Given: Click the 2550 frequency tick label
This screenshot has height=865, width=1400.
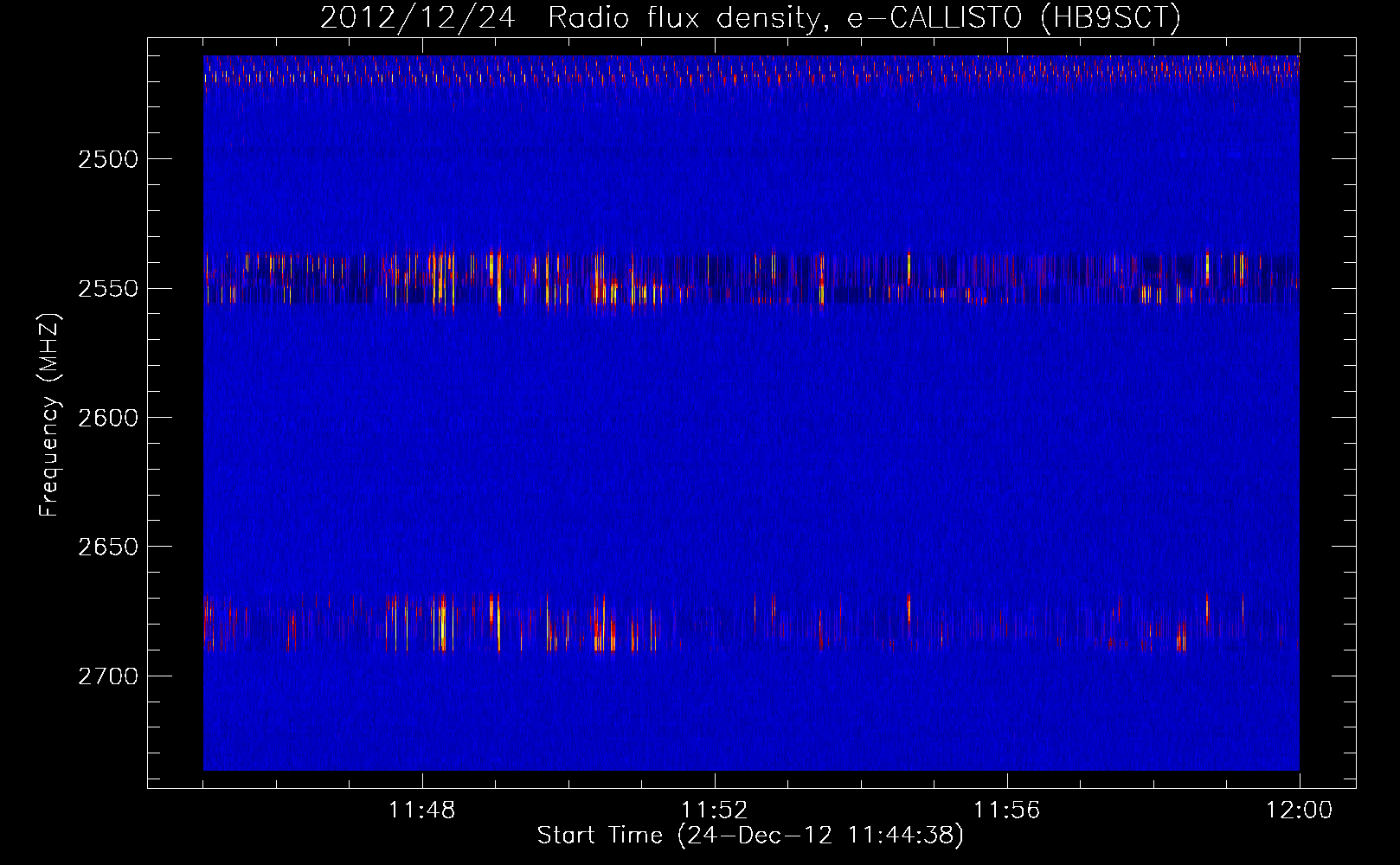Looking at the screenshot, I should (108, 289).
